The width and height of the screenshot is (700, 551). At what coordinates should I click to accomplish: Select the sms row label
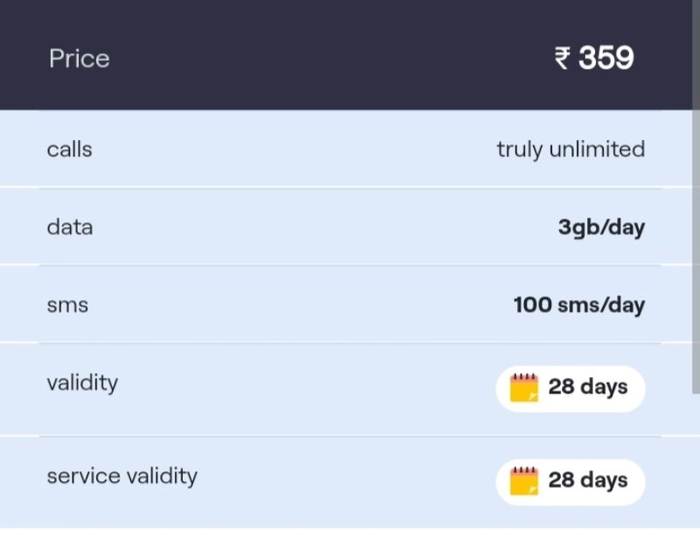point(67,305)
